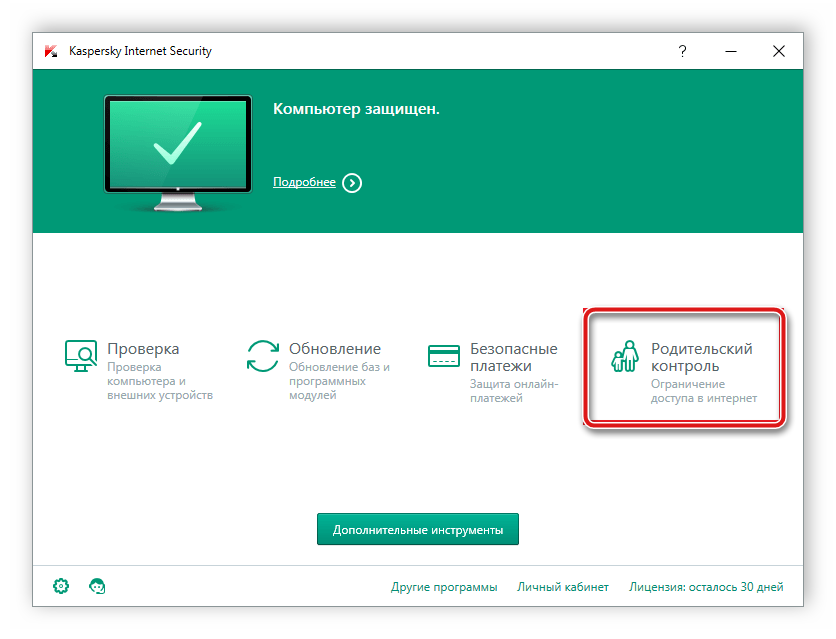Viewport: 836px width, 639px height.
Task: Minimize the Kaspersky window
Action: [731, 51]
